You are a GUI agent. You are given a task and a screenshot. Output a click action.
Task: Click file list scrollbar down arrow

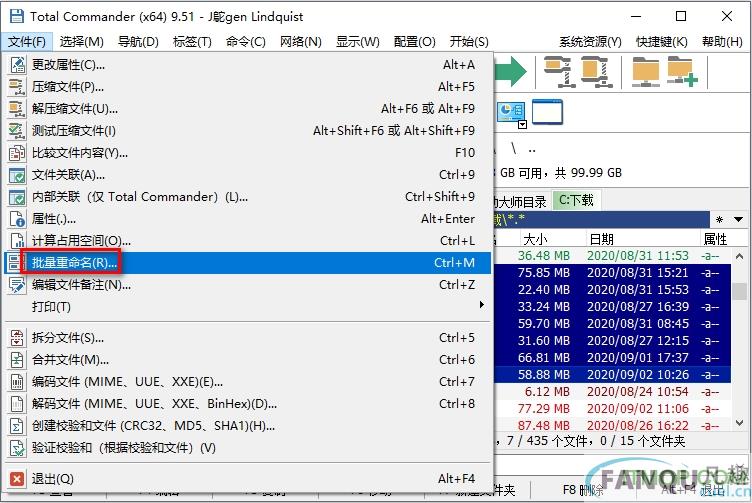pyautogui.click(x=740, y=423)
